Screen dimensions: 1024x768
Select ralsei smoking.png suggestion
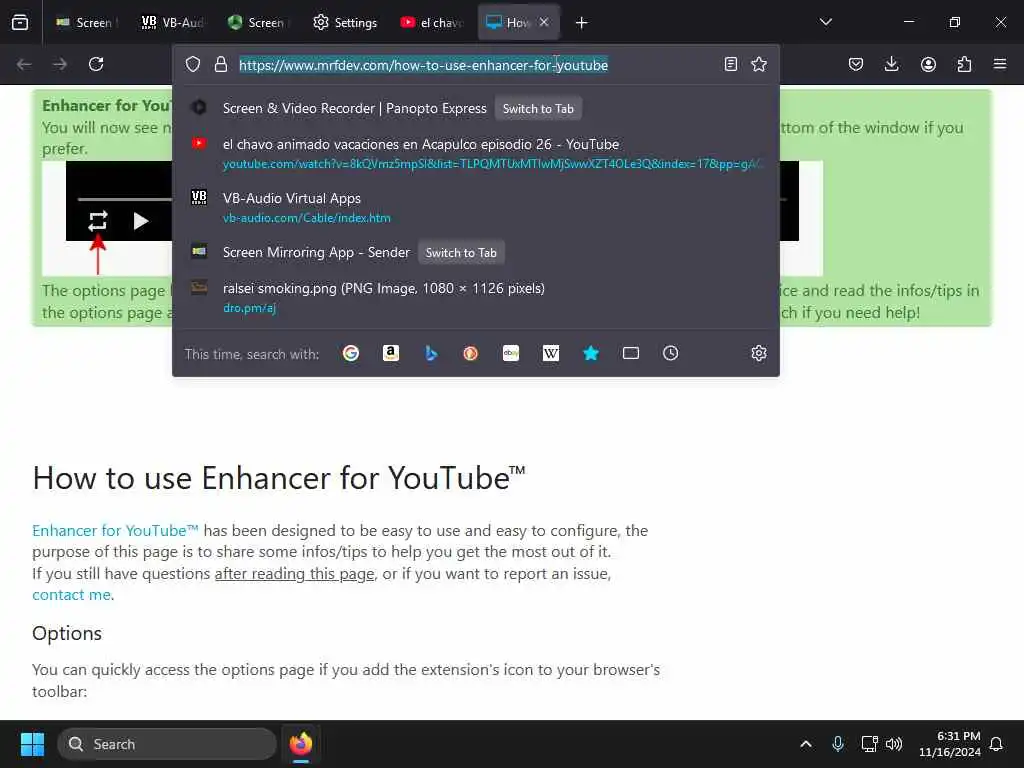pos(475,298)
